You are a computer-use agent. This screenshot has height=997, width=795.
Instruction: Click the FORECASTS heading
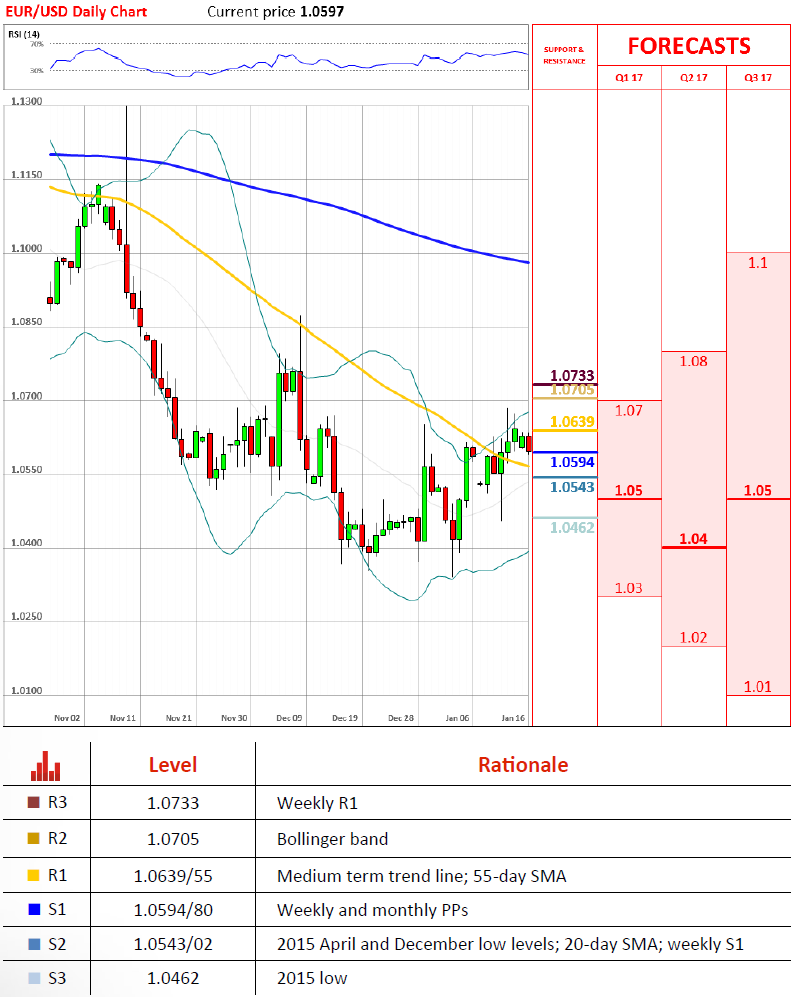(689, 46)
